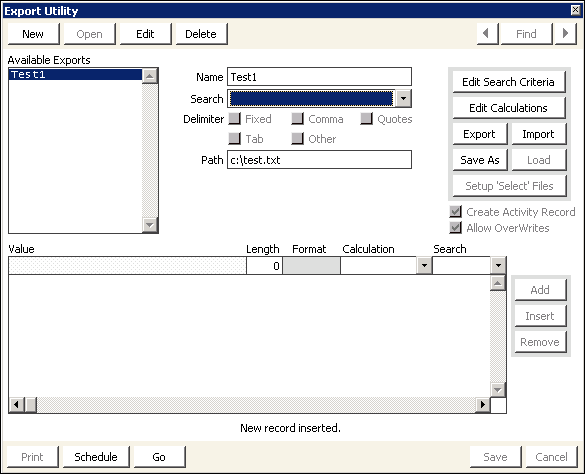585x474 pixels.
Task: Go to the previous record with the left arrow
Action: point(487,34)
